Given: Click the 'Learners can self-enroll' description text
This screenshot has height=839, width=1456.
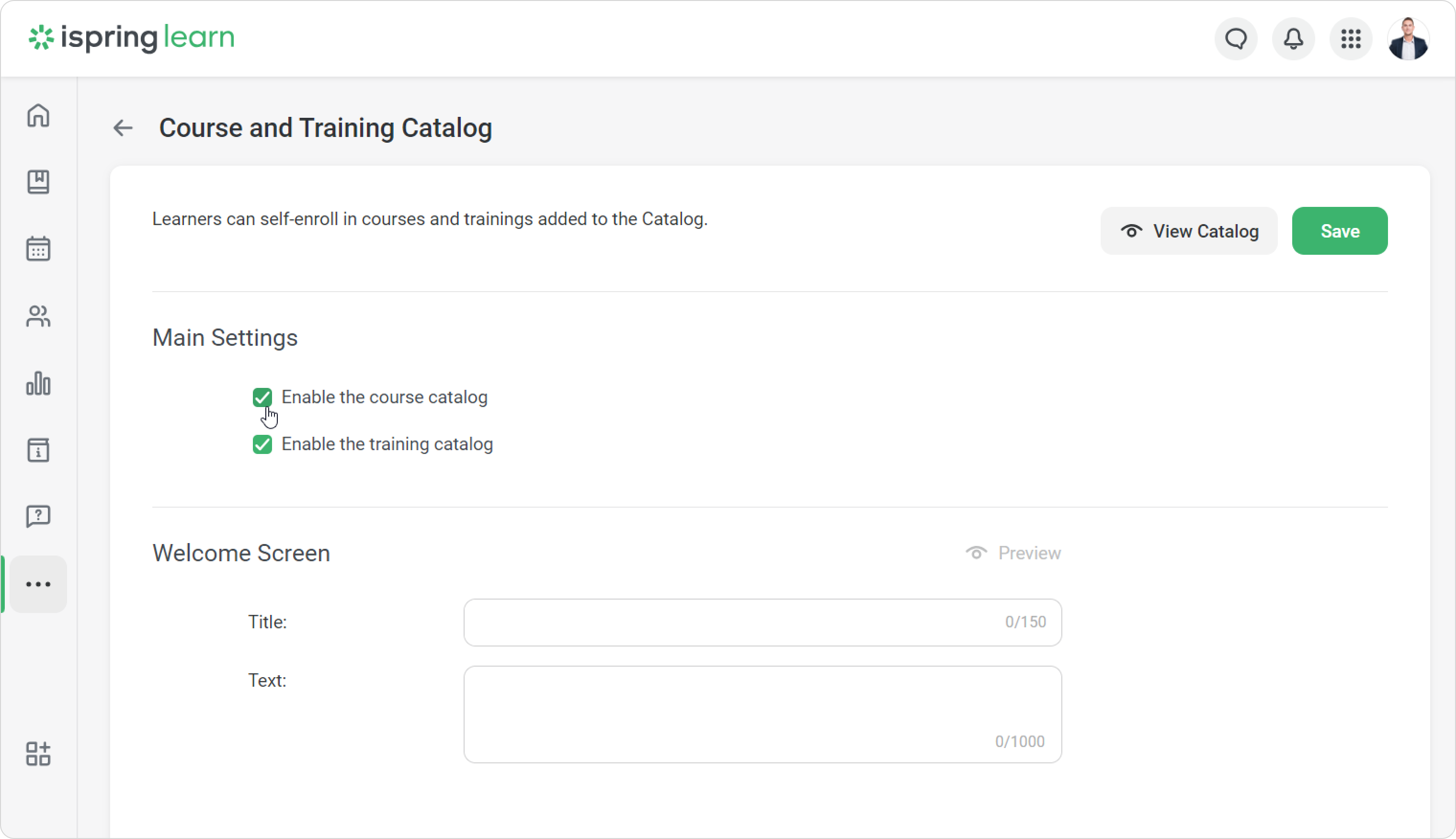Looking at the screenshot, I should (x=430, y=219).
